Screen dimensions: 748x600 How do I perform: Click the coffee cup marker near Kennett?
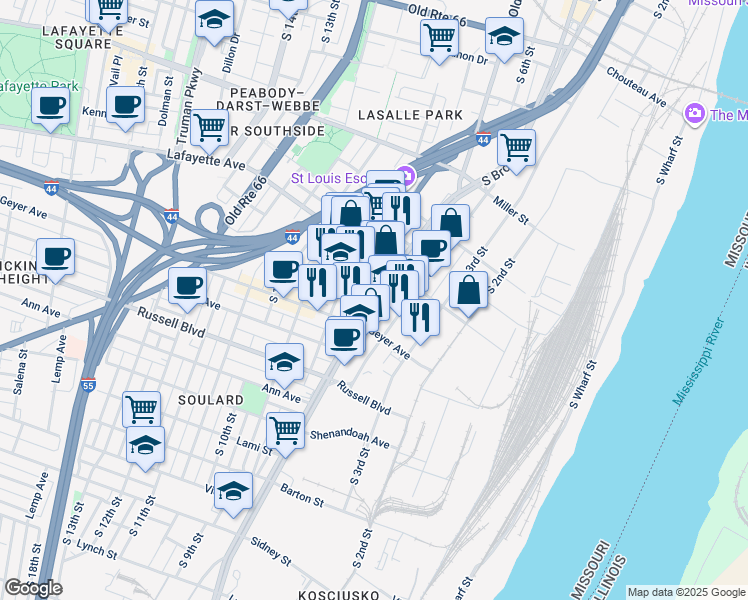pos(125,105)
